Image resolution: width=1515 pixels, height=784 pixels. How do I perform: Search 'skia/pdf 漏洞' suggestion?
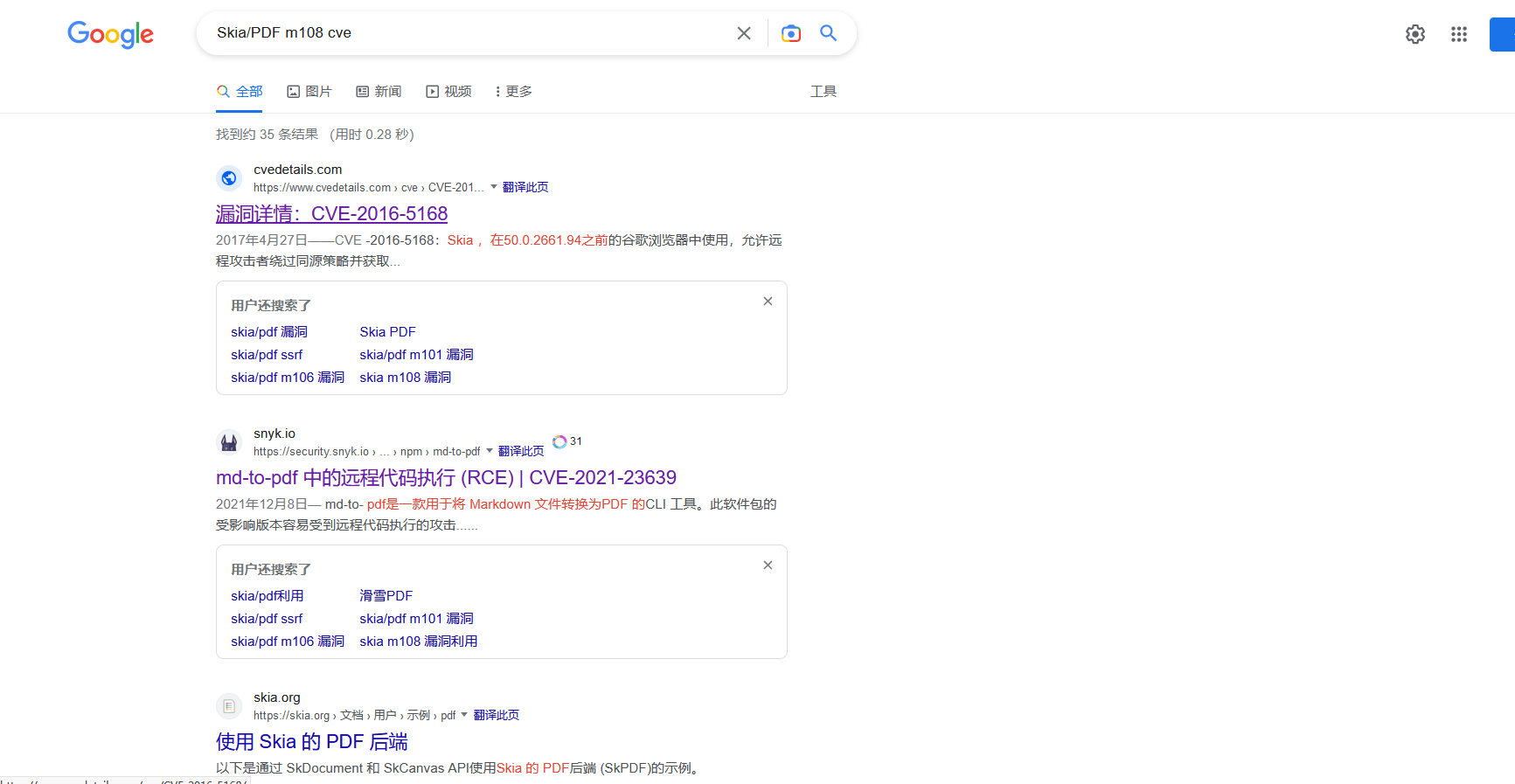269,332
